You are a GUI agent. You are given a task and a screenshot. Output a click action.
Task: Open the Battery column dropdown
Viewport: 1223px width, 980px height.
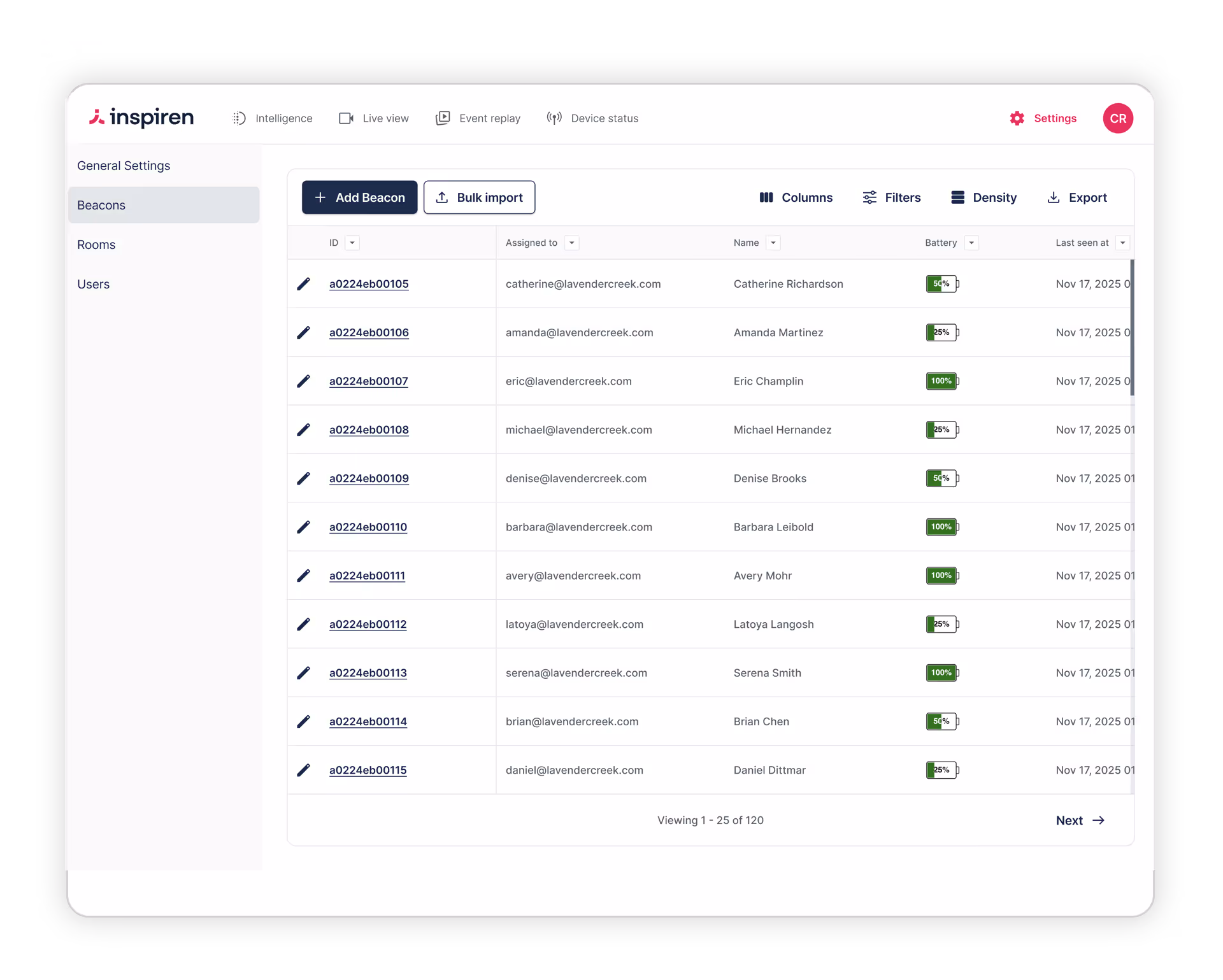click(971, 243)
